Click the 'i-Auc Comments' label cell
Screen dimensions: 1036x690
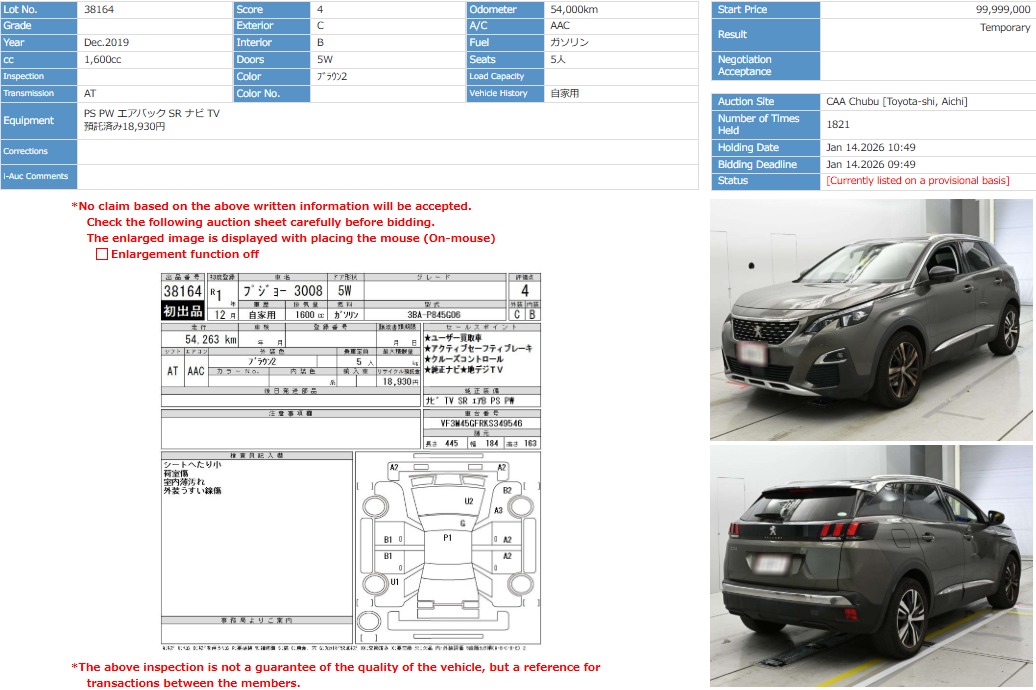point(38,176)
